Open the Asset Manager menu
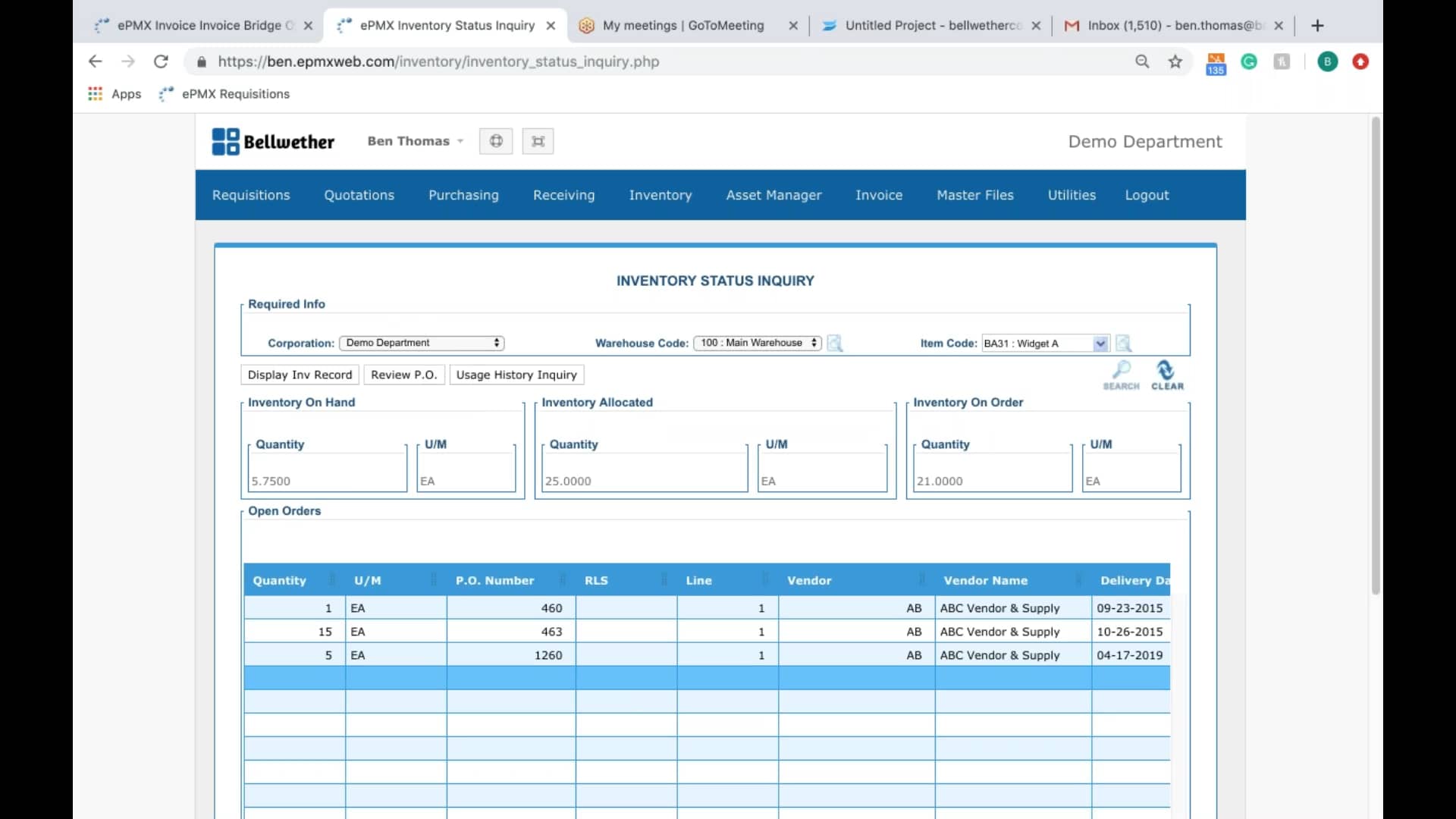Image resolution: width=1456 pixels, height=819 pixels. tap(773, 195)
